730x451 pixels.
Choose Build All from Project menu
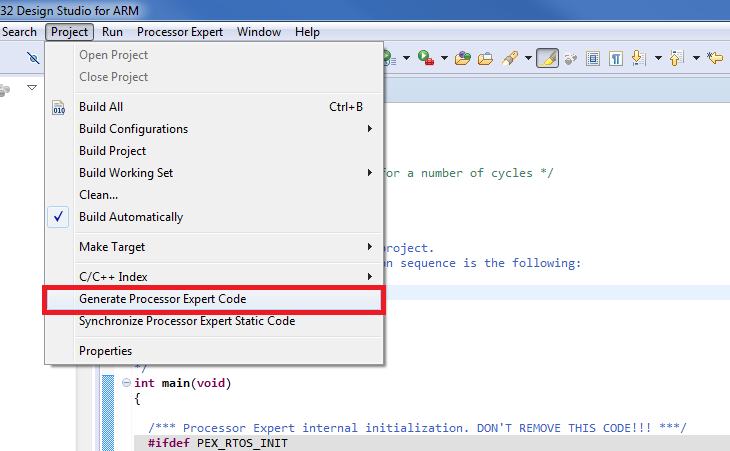pyautogui.click(x=101, y=107)
